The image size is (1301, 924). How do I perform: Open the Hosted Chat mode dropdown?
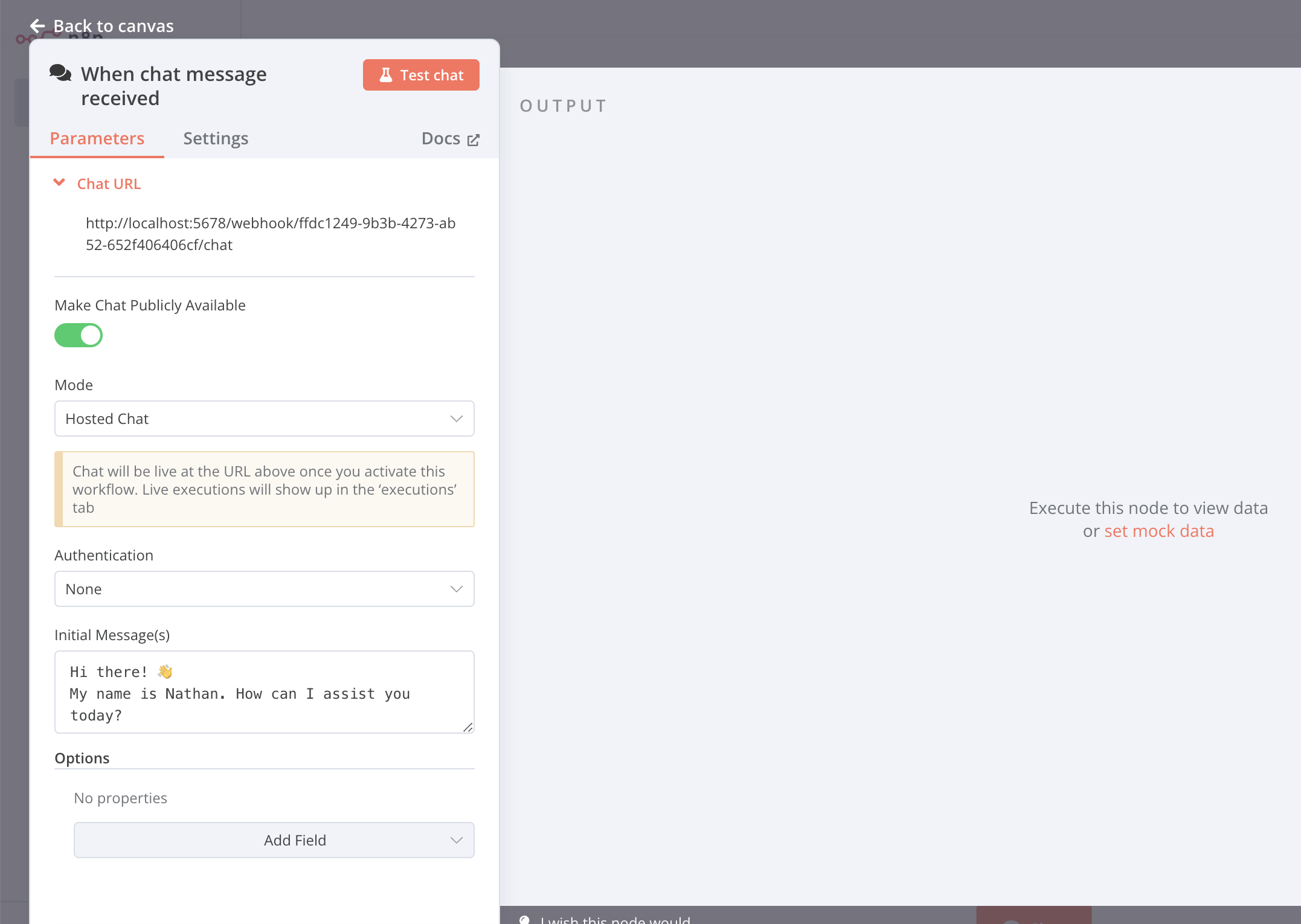264,419
